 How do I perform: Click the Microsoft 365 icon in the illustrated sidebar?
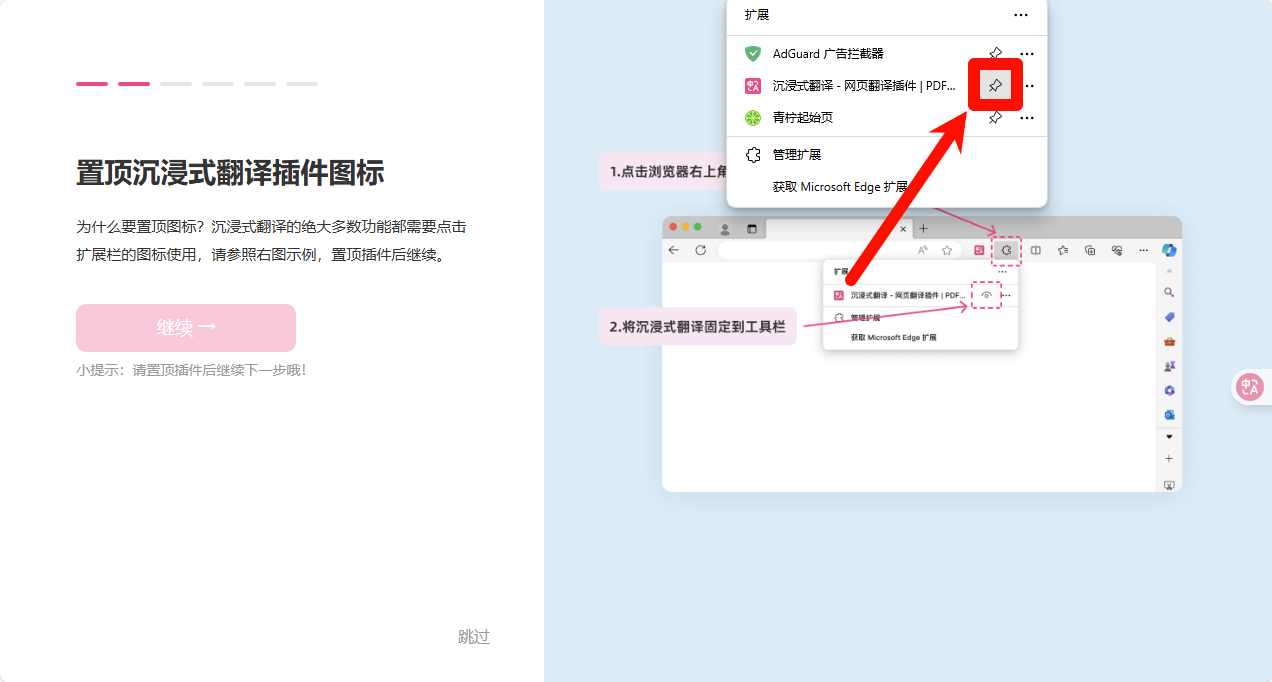coord(1169,390)
